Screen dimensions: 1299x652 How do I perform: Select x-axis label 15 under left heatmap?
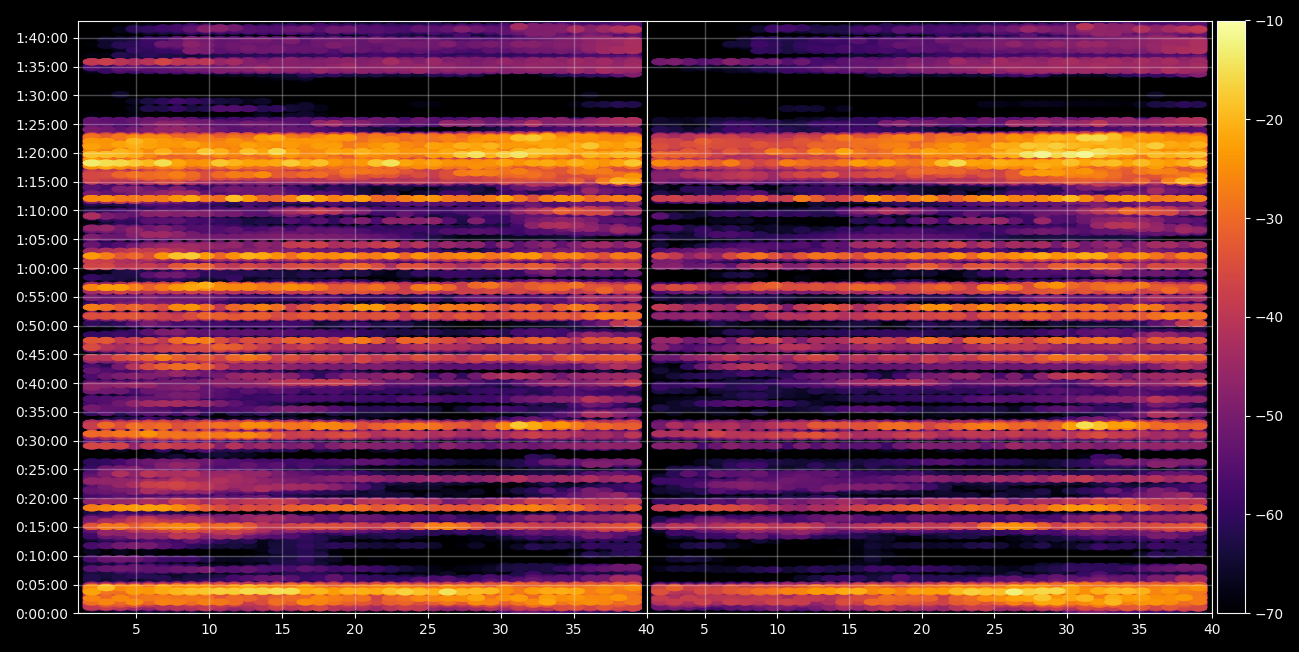click(x=282, y=629)
